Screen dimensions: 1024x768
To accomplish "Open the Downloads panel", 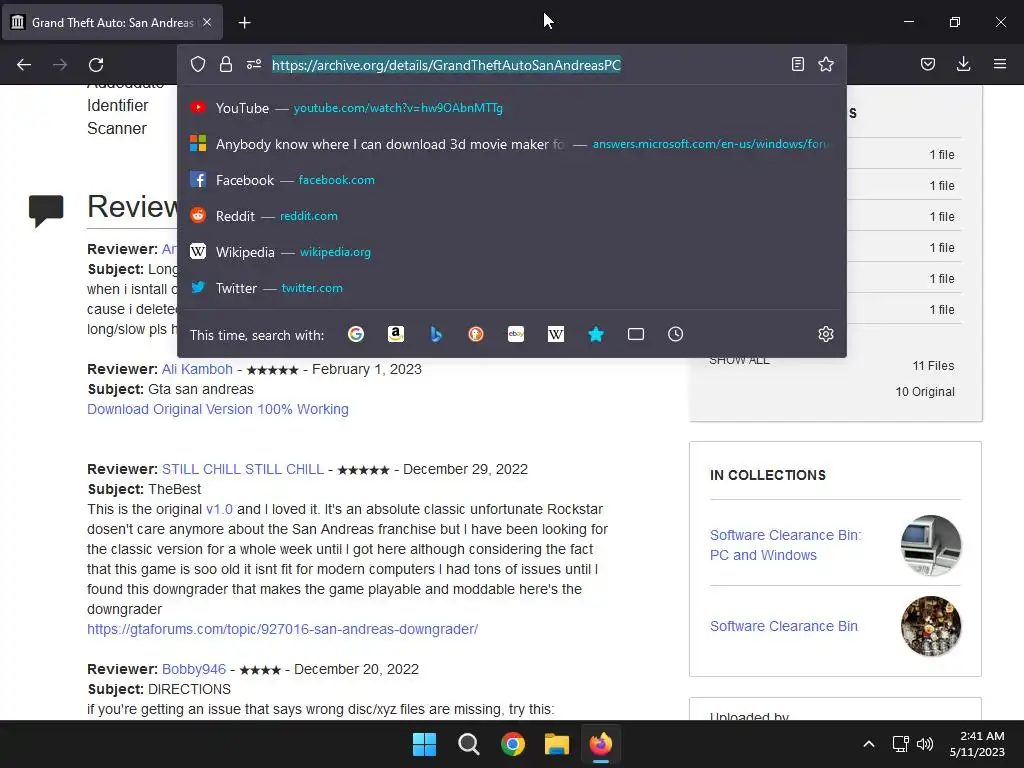I will pyautogui.click(x=963, y=64).
